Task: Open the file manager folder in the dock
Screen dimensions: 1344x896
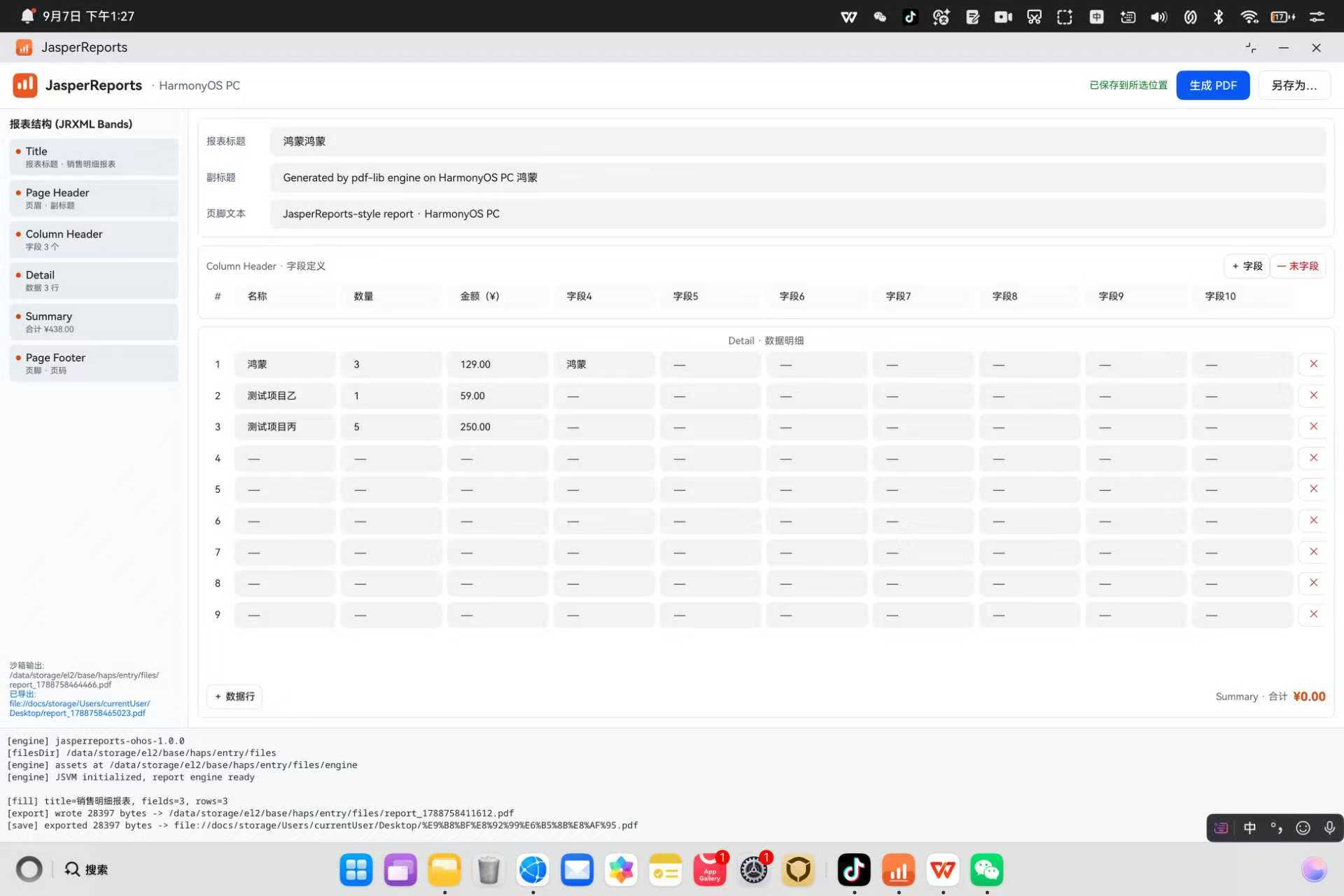Action: click(444, 870)
